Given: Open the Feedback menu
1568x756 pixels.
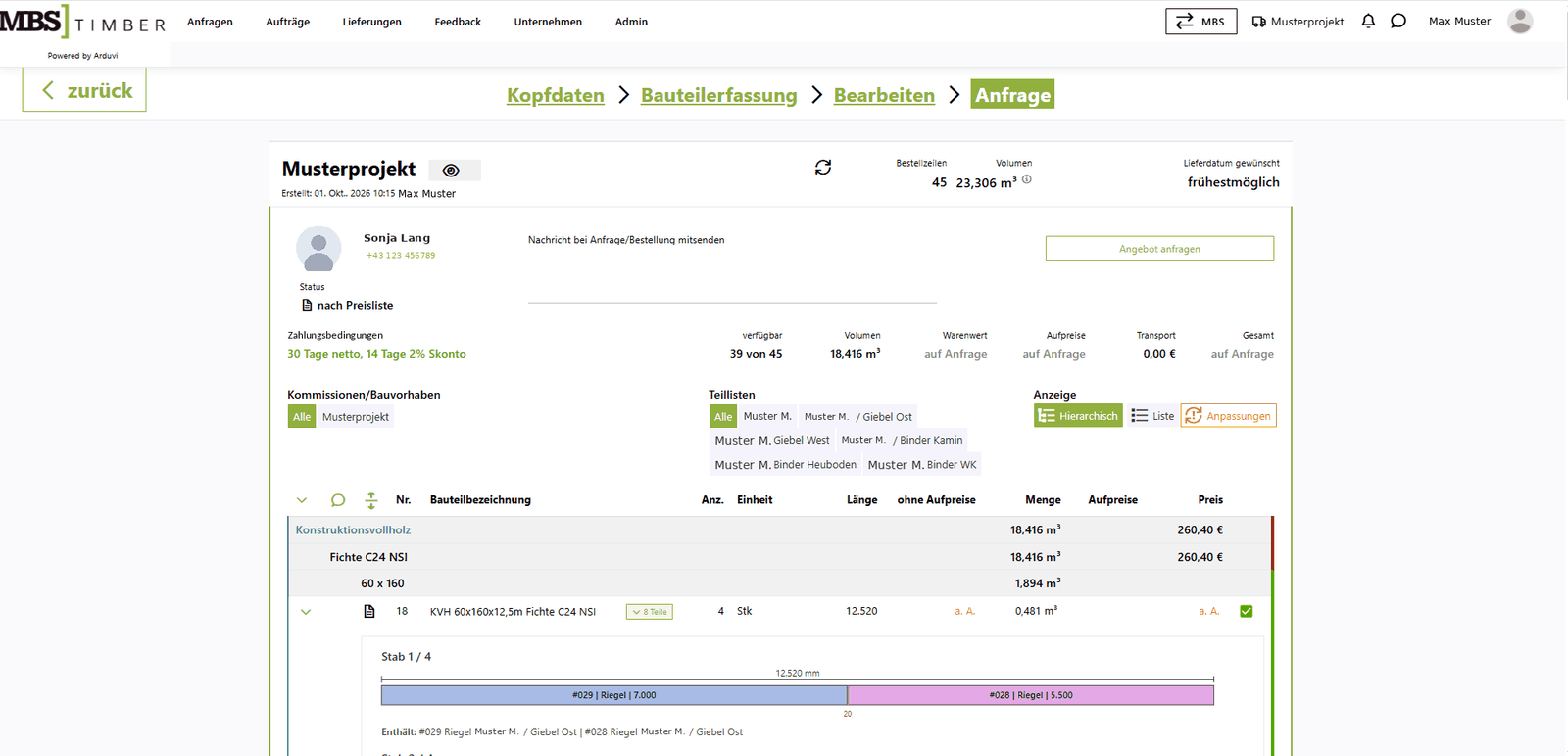Looking at the screenshot, I should (x=458, y=22).
